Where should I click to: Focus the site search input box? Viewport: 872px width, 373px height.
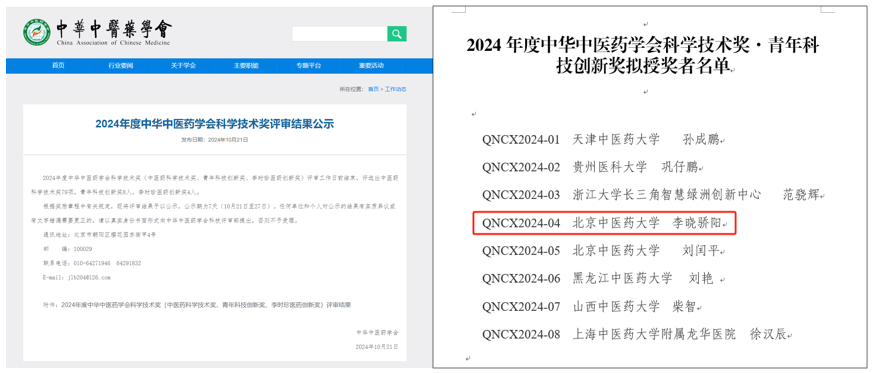tap(340, 34)
